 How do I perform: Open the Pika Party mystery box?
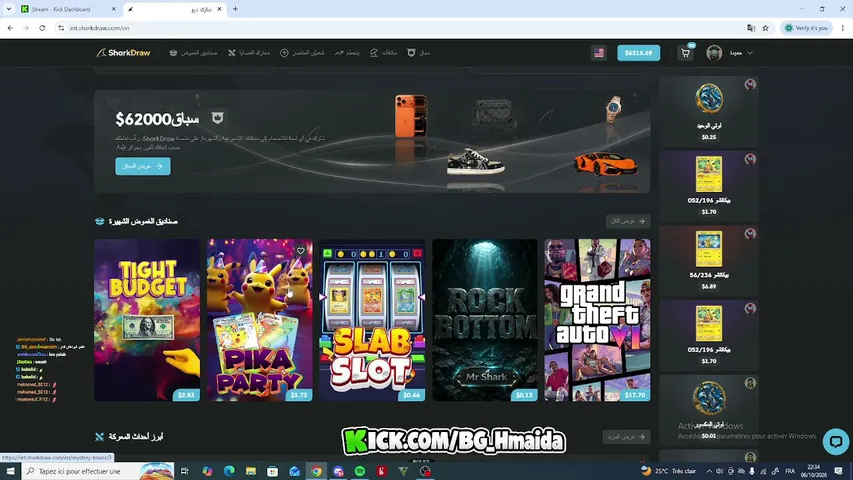pos(259,320)
